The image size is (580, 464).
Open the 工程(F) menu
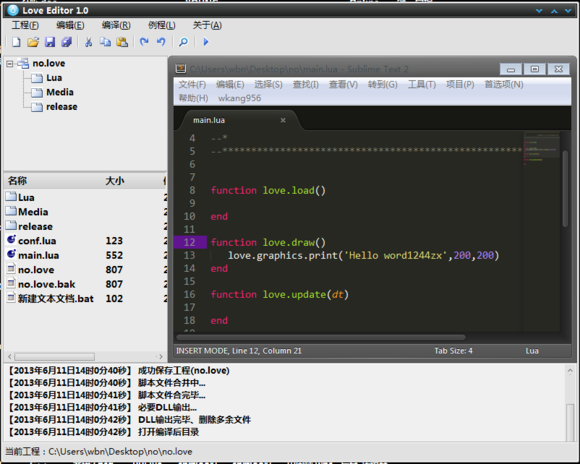[25, 25]
